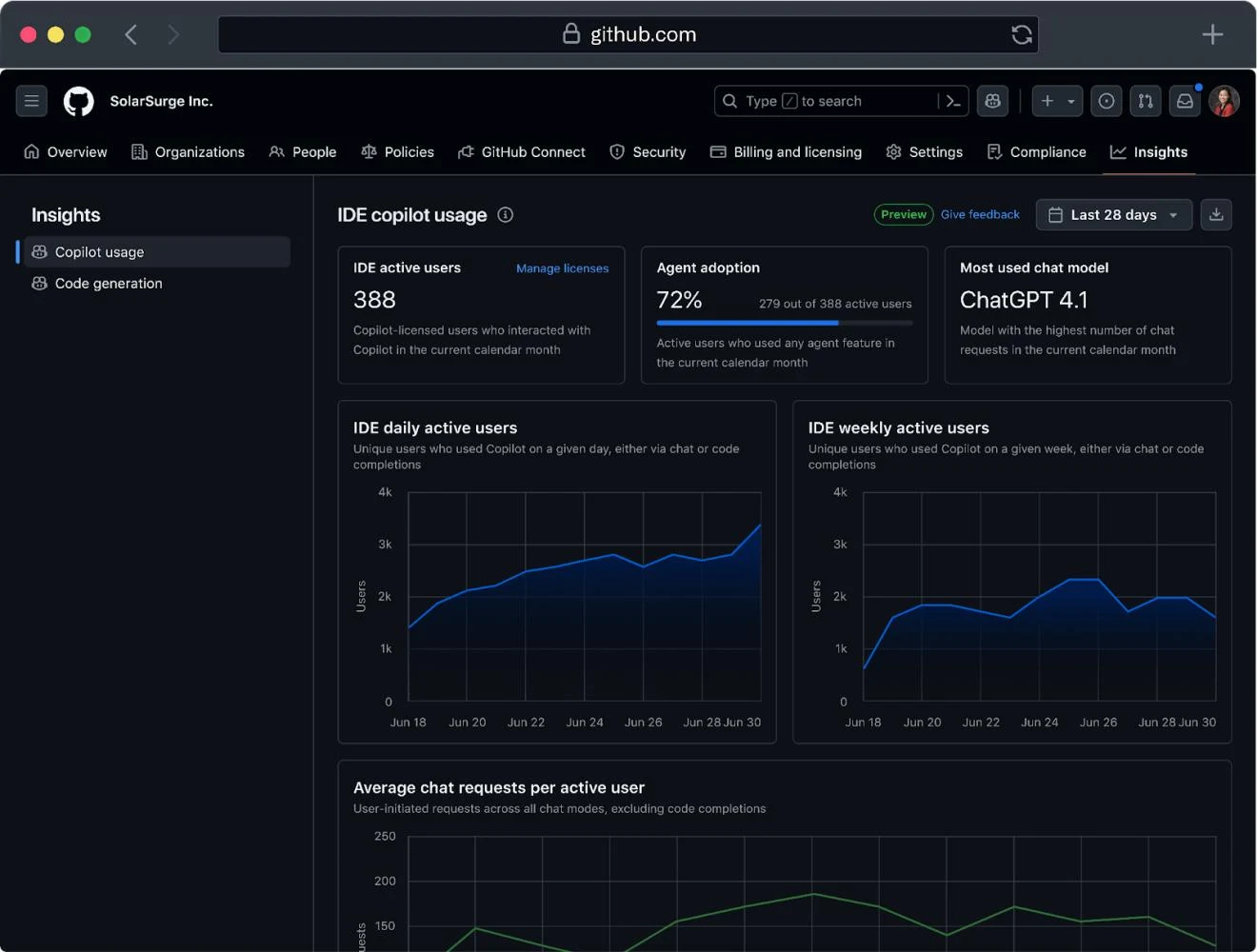Click the 388 IDE active users value

374,300
